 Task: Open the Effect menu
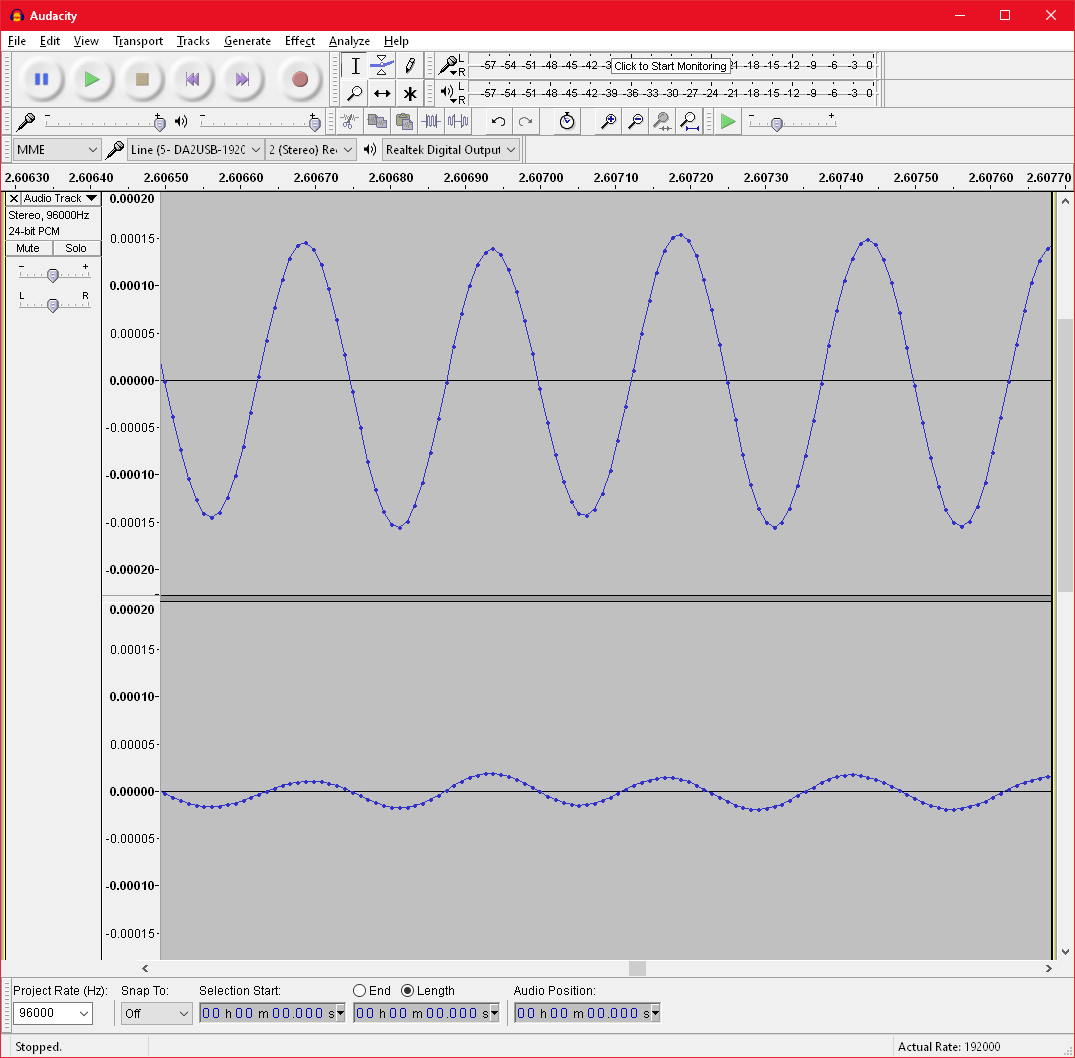300,41
